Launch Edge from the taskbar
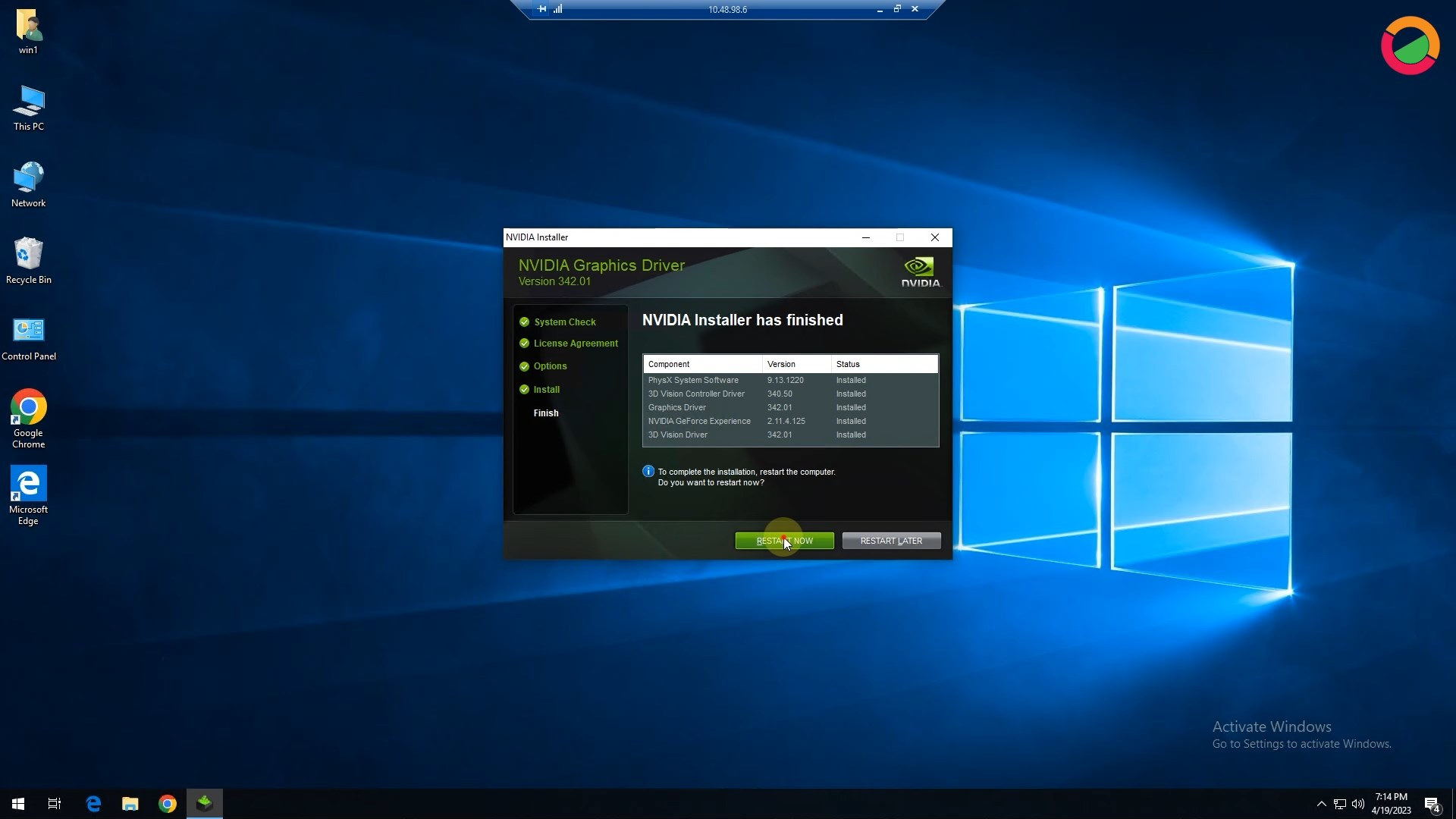This screenshot has width=1456, height=819. coord(93,804)
